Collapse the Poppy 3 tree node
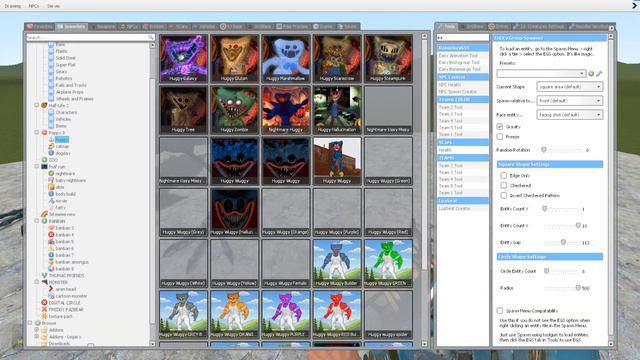640x360 pixels. [37, 133]
